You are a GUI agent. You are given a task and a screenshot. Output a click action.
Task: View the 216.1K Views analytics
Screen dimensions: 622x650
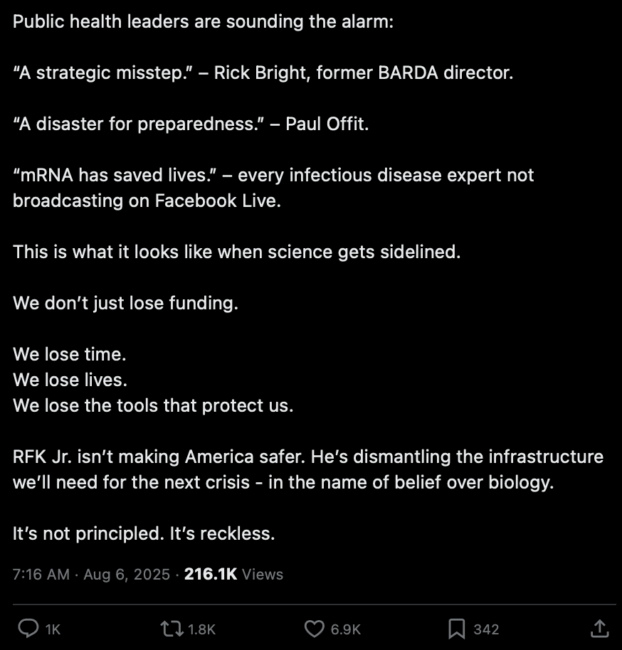233,575
